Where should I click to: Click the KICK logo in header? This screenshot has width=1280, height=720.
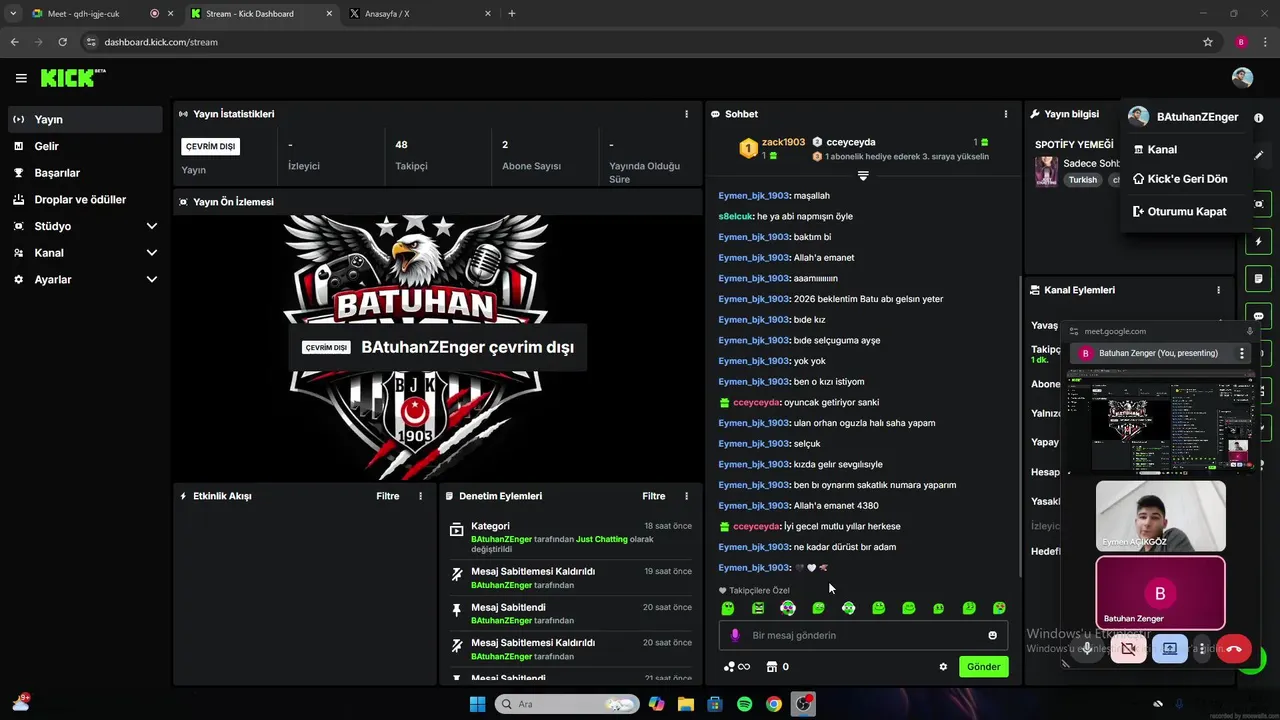tap(72, 78)
